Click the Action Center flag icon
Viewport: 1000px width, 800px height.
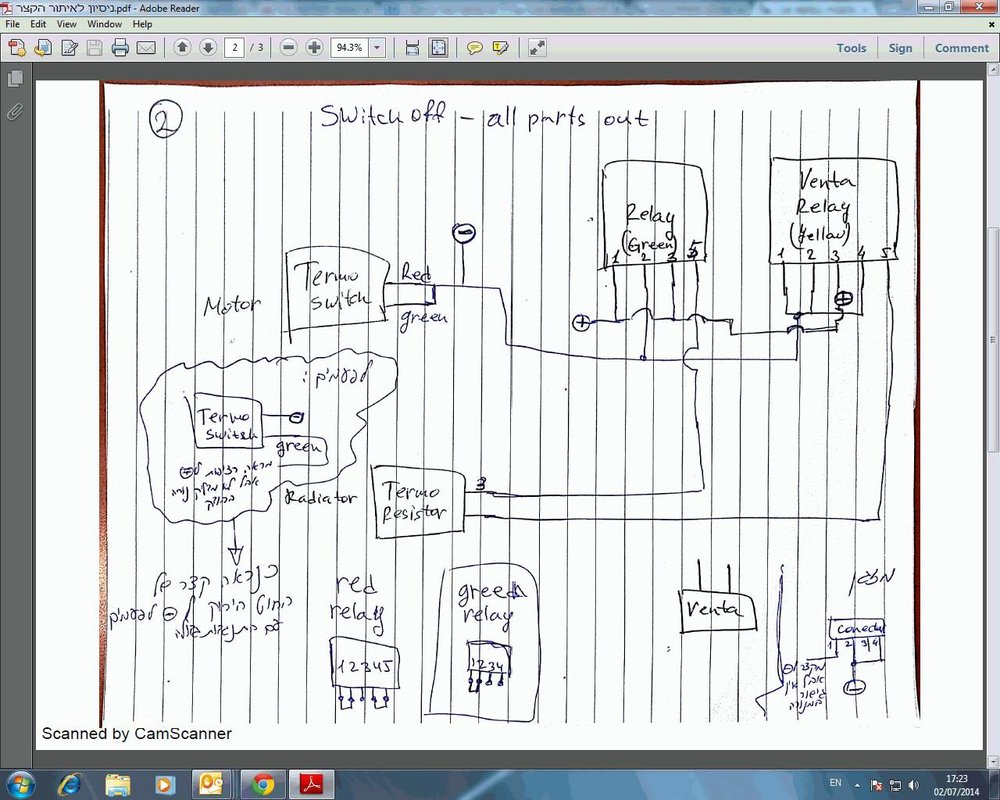coord(877,785)
